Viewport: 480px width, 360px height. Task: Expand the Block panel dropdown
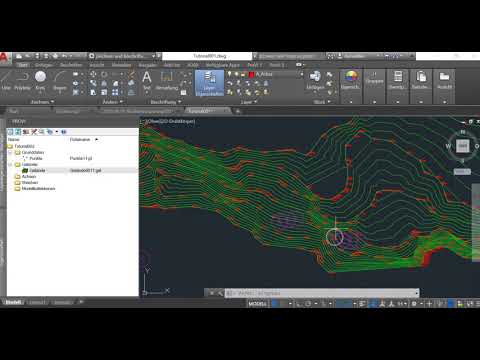[322, 102]
